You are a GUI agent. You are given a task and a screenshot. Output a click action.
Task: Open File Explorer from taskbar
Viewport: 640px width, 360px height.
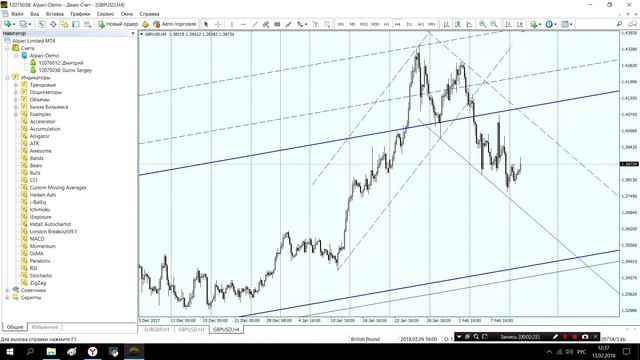[x=51, y=351]
